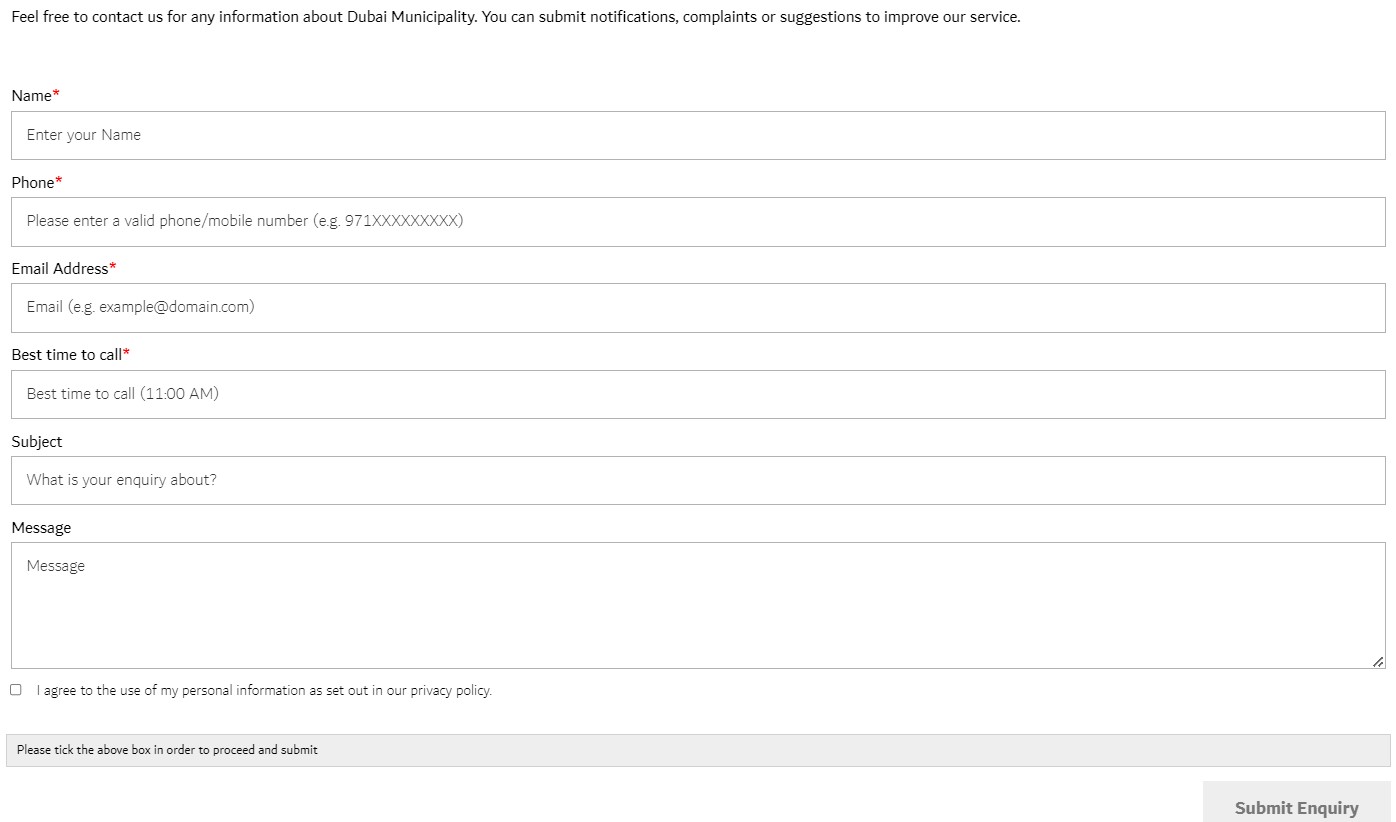The width and height of the screenshot is (1396, 822).
Task: Click the "Message" label above the textarea
Action: click(x=41, y=527)
